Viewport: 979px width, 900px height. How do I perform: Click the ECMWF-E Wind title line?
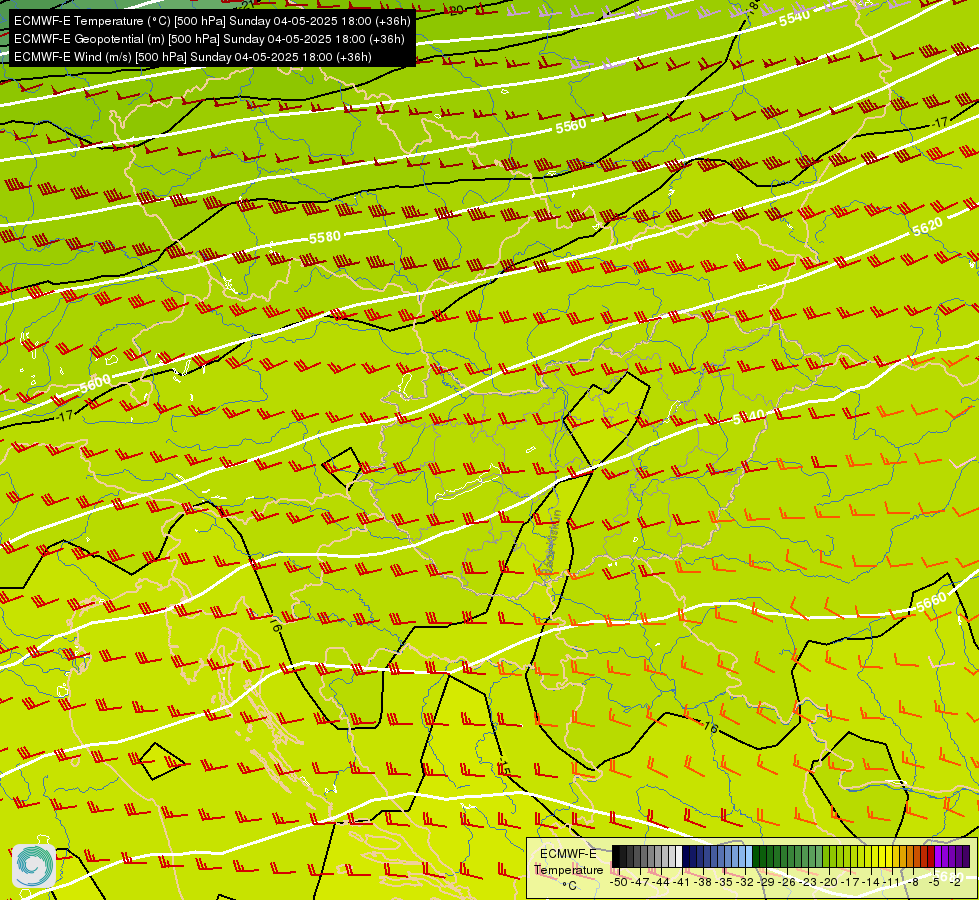point(192,57)
